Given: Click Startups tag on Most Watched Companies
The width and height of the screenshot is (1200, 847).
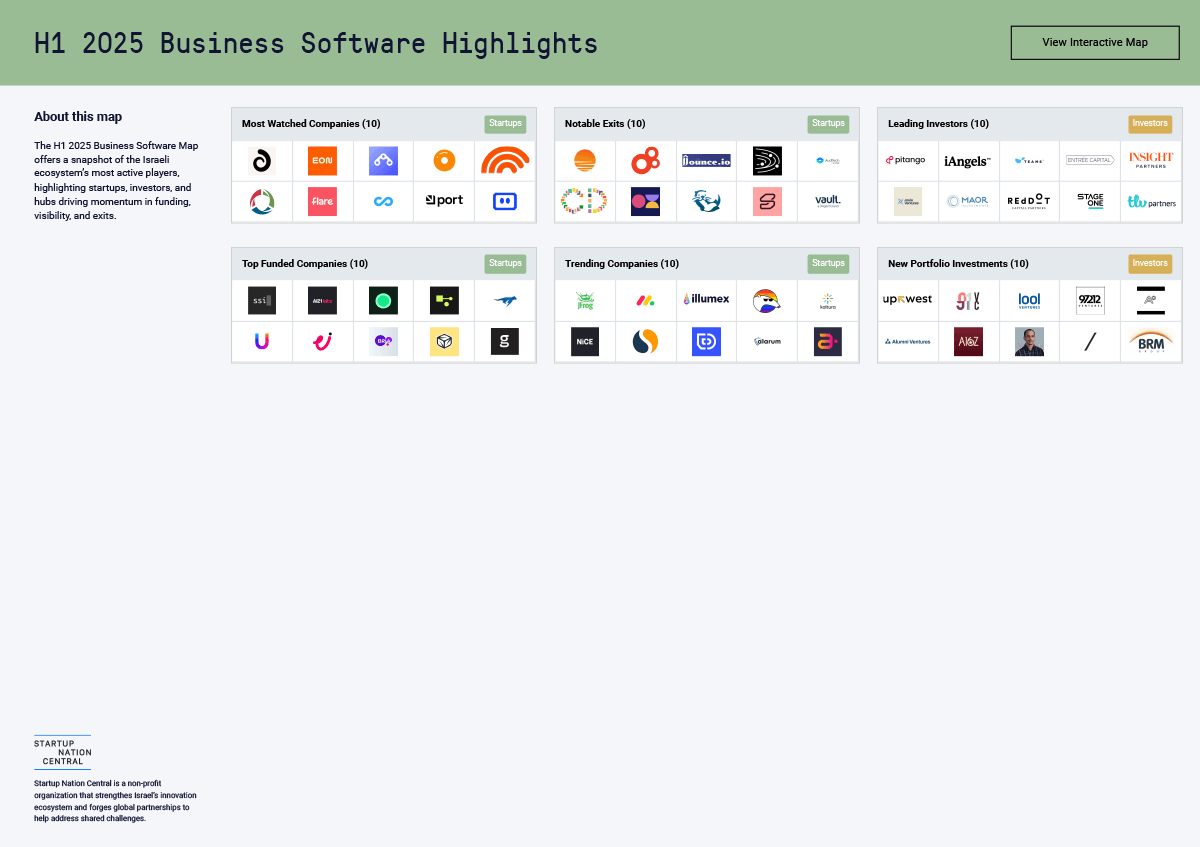Looking at the screenshot, I should pos(505,124).
